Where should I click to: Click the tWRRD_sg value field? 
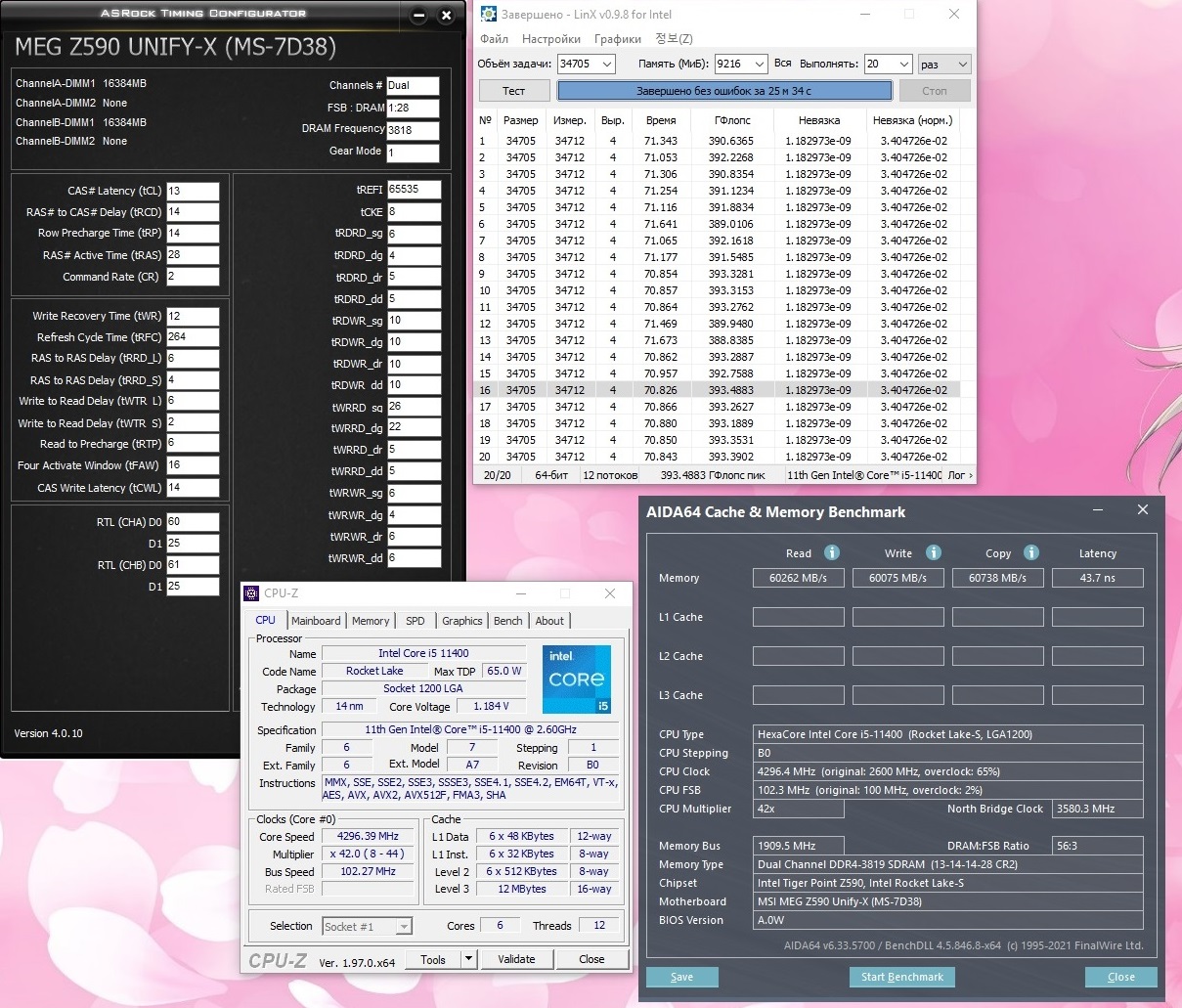click(414, 406)
